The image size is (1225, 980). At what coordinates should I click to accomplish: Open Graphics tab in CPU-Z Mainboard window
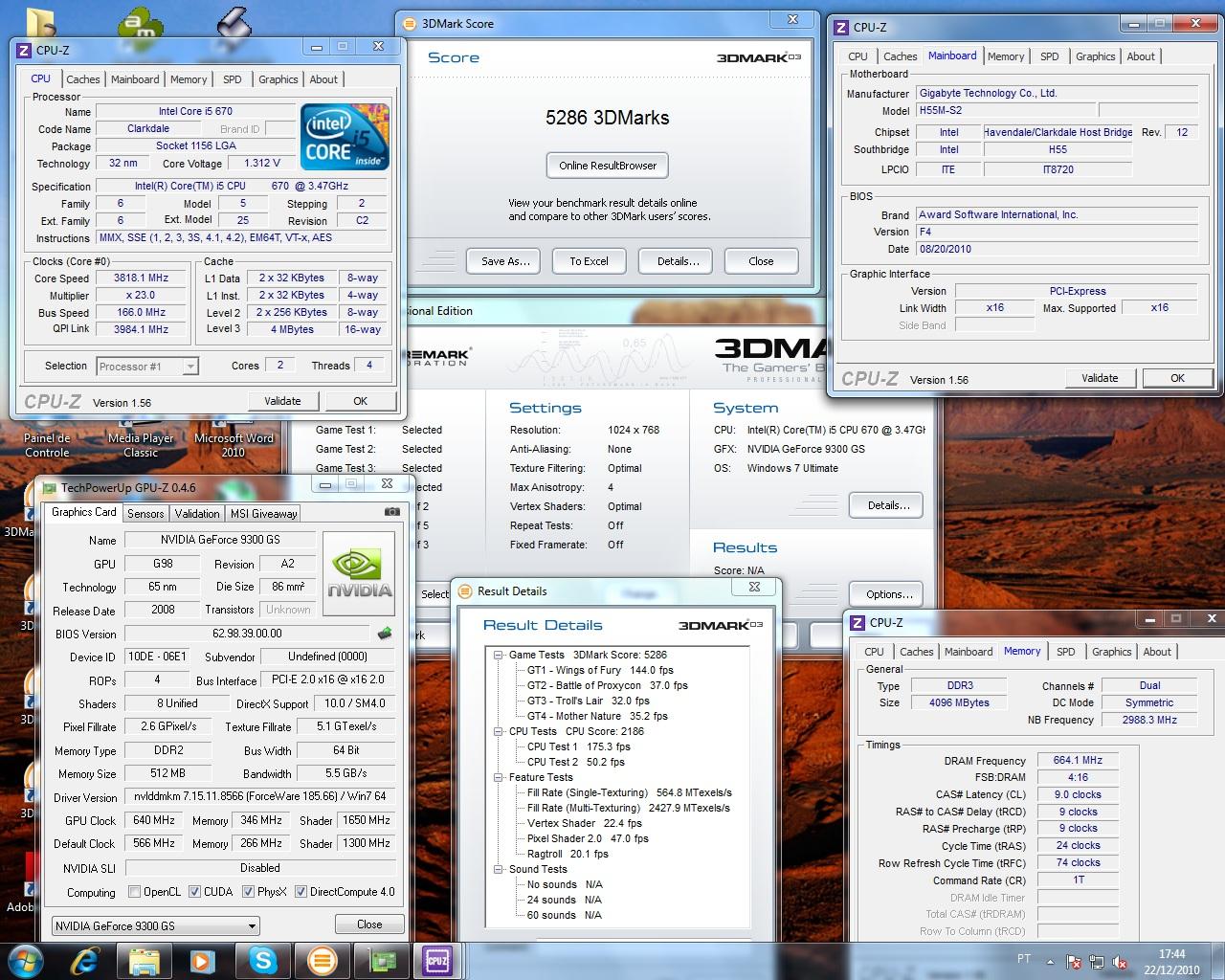(x=1095, y=56)
